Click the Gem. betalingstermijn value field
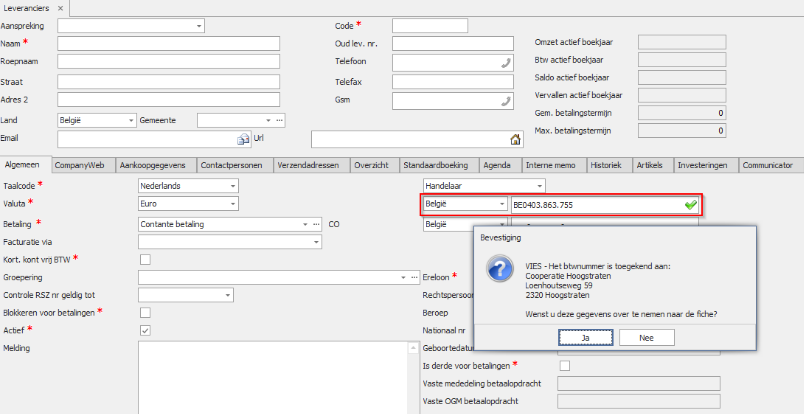 (682, 113)
